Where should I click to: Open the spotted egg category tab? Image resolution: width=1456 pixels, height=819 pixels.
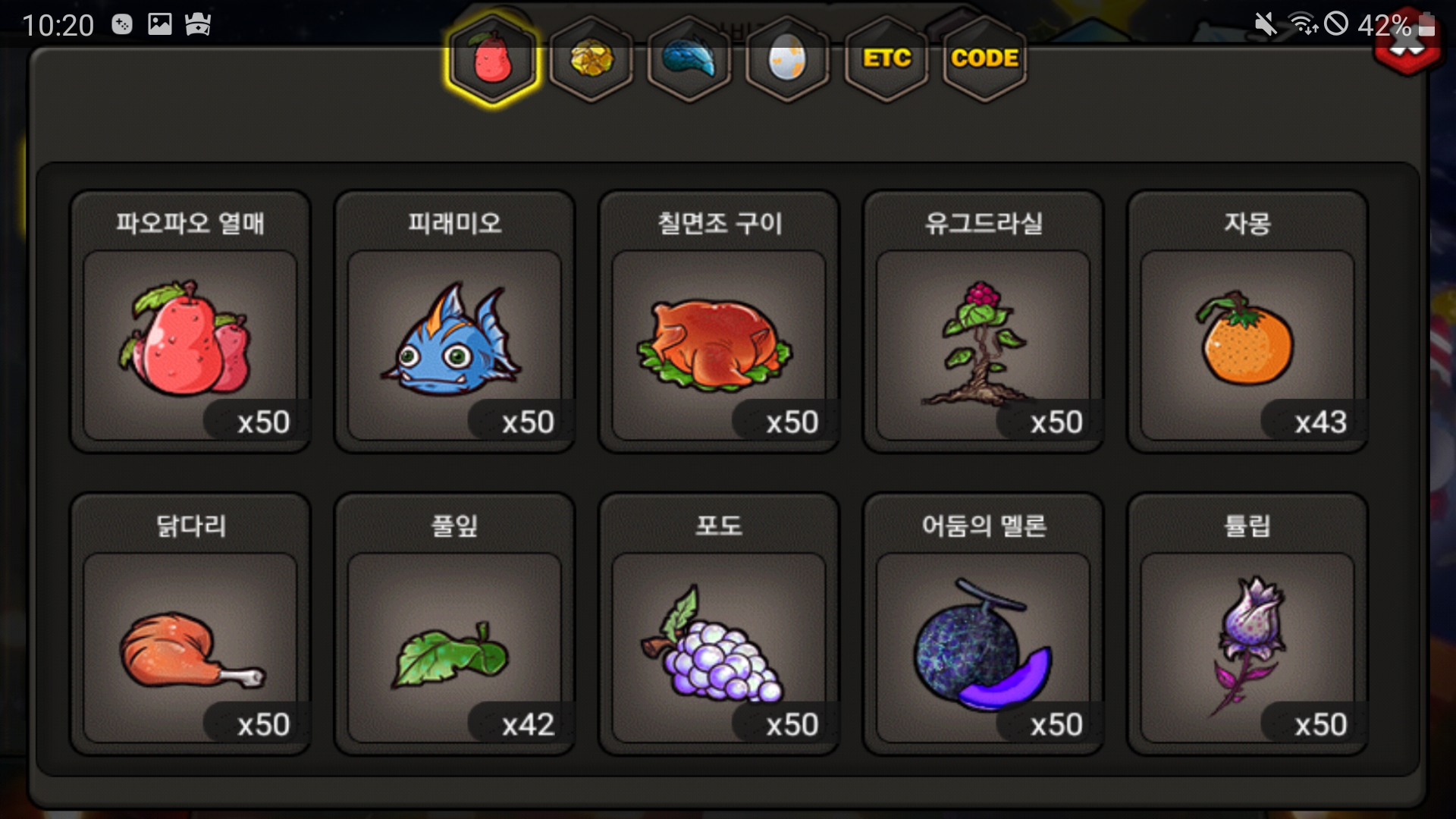point(788,59)
